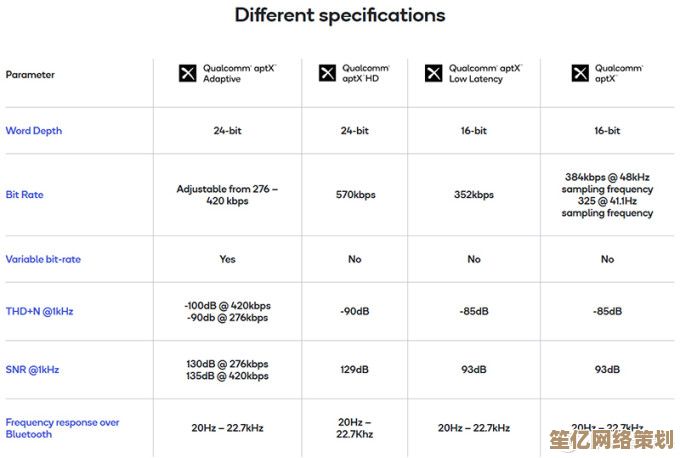Open the Bit Rate parameter link
680x458 pixels.
click(24, 194)
